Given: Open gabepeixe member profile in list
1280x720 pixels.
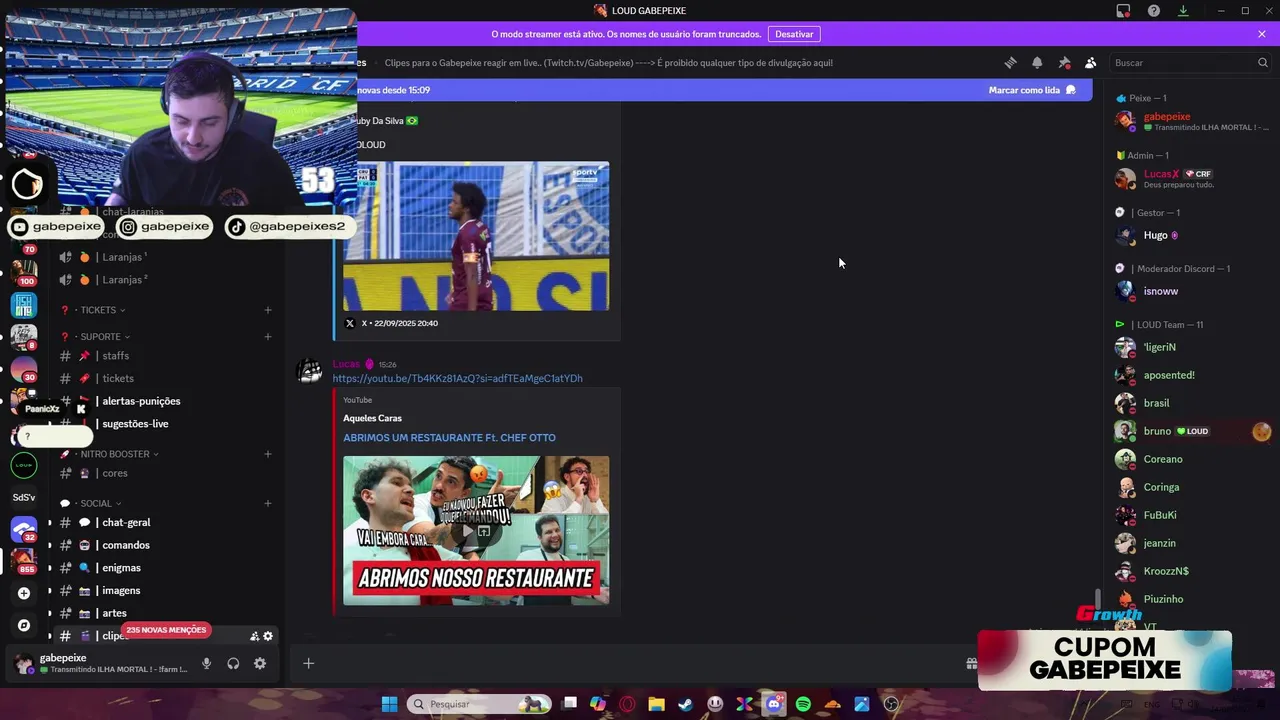Looking at the screenshot, I should click(1192, 121).
